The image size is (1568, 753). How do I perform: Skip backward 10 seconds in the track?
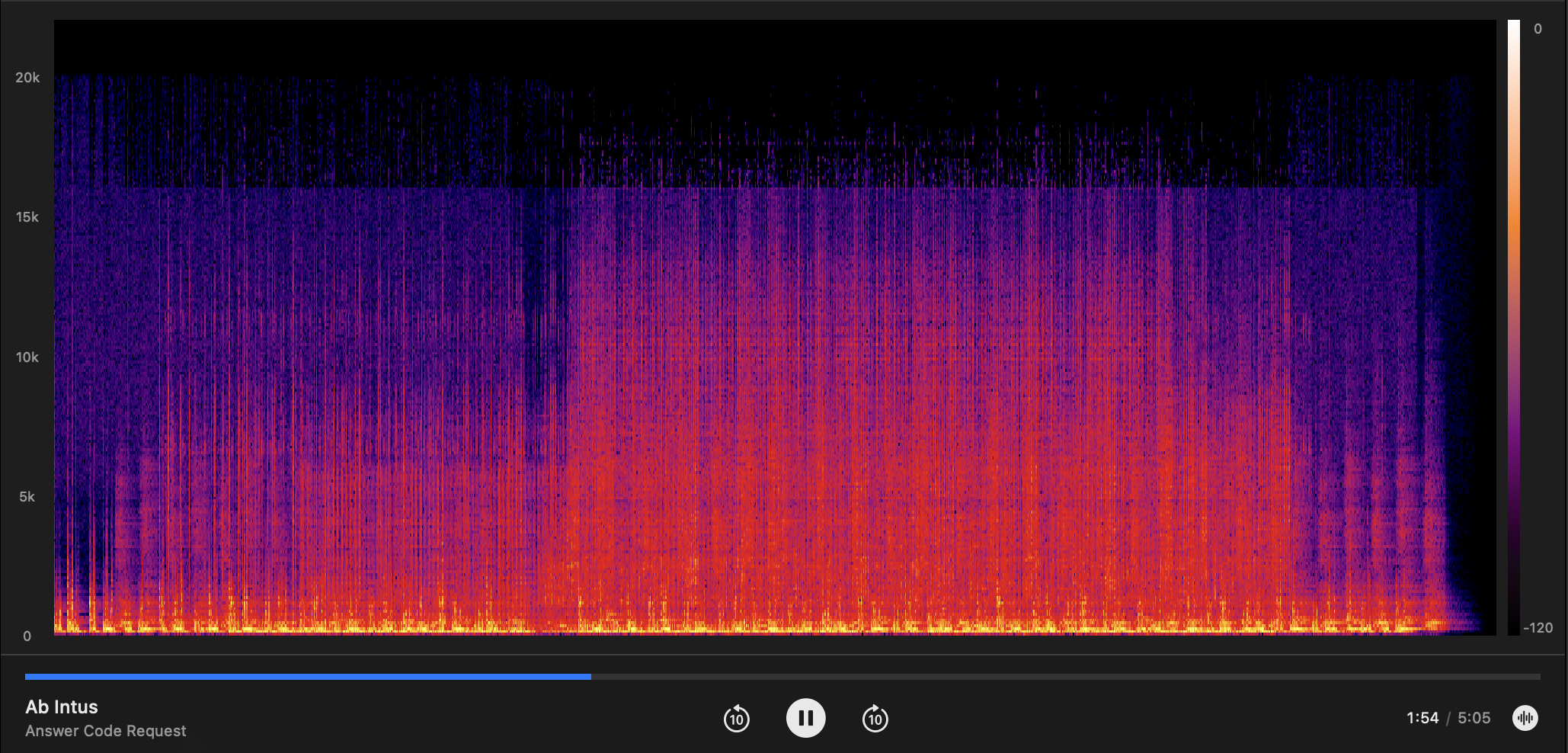pos(736,717)
